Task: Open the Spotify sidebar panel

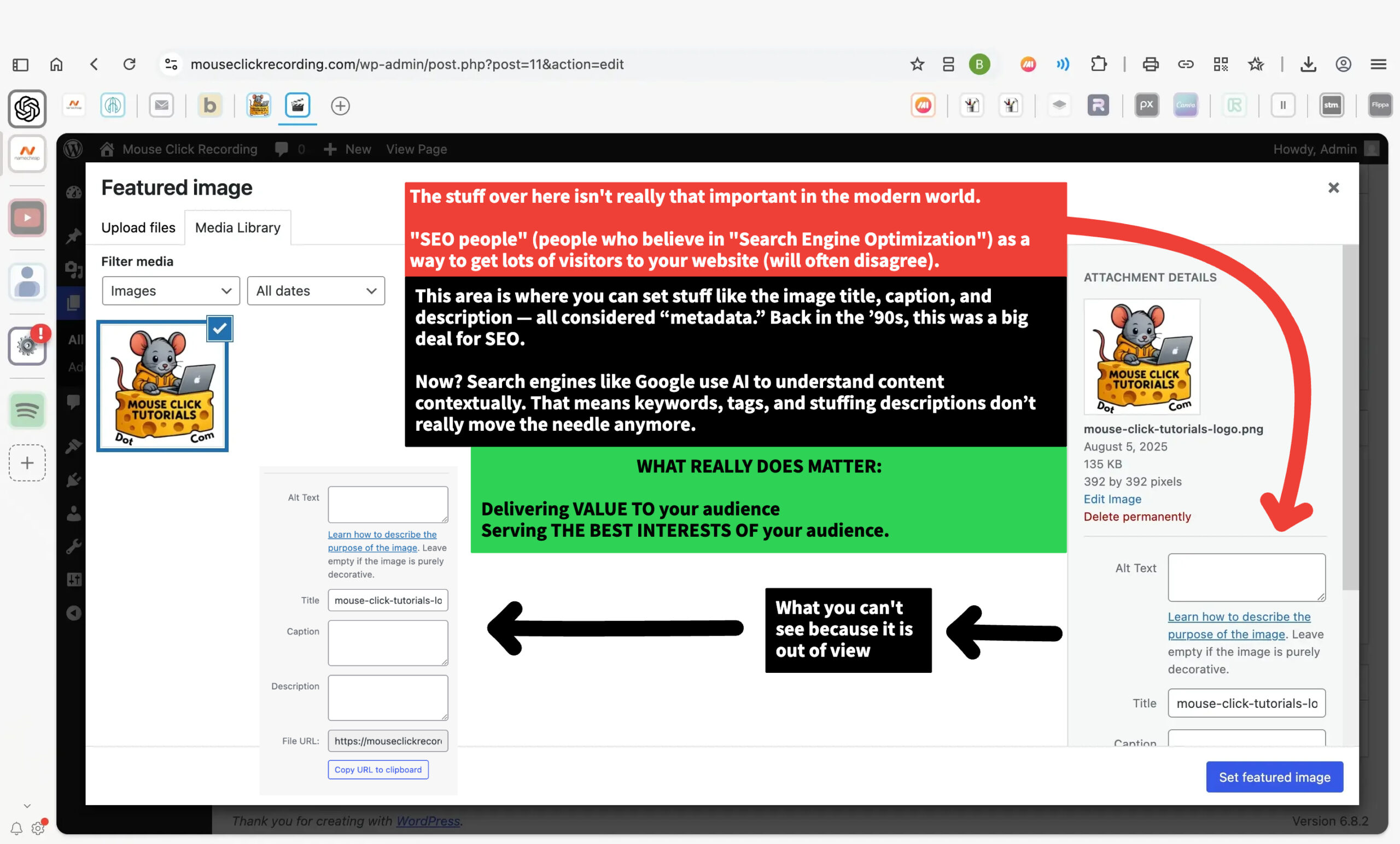Action: (27, 410)
